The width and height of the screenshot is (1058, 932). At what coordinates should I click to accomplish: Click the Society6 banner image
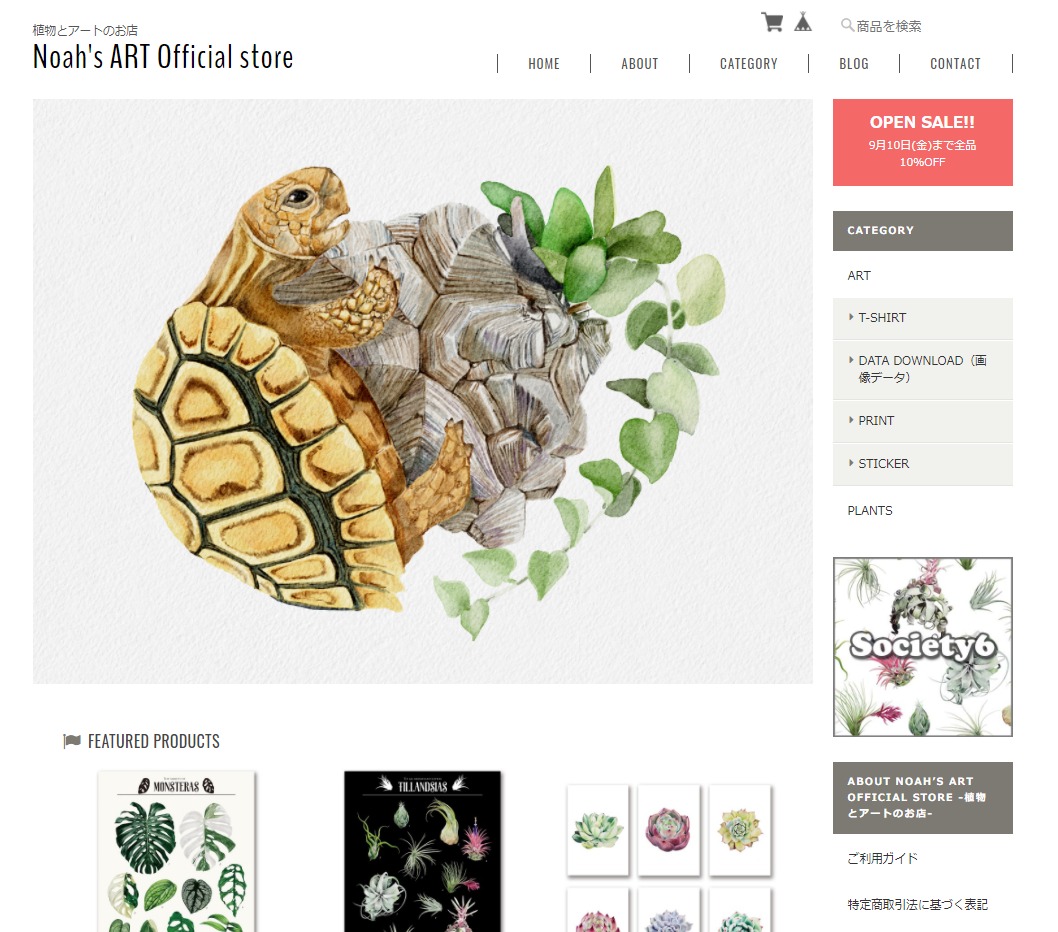(x=922, y=647)
